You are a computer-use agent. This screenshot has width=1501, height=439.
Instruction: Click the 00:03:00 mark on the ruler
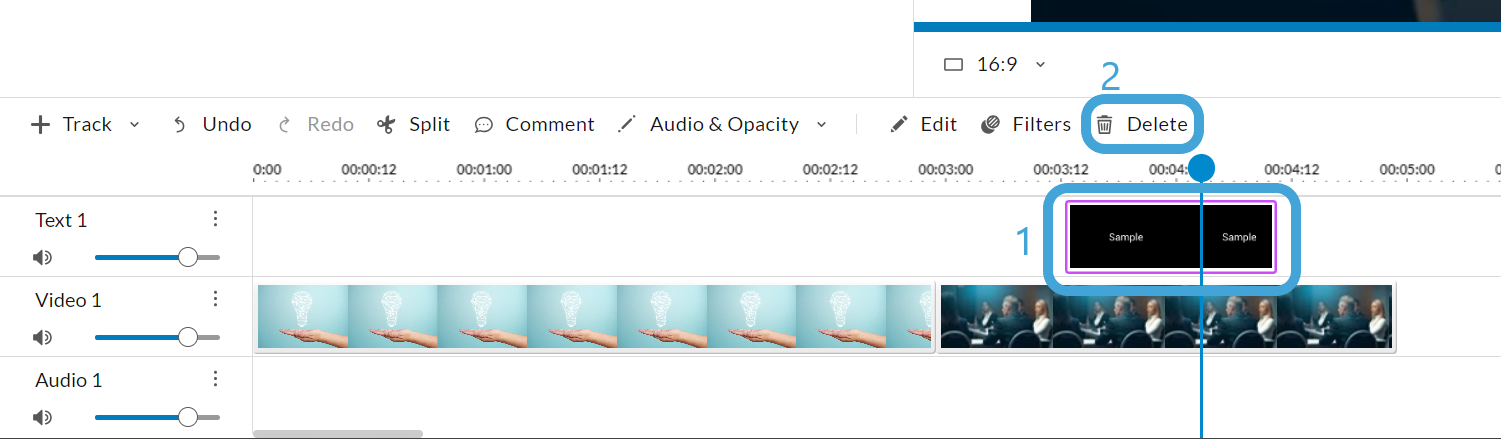(946, 170)
